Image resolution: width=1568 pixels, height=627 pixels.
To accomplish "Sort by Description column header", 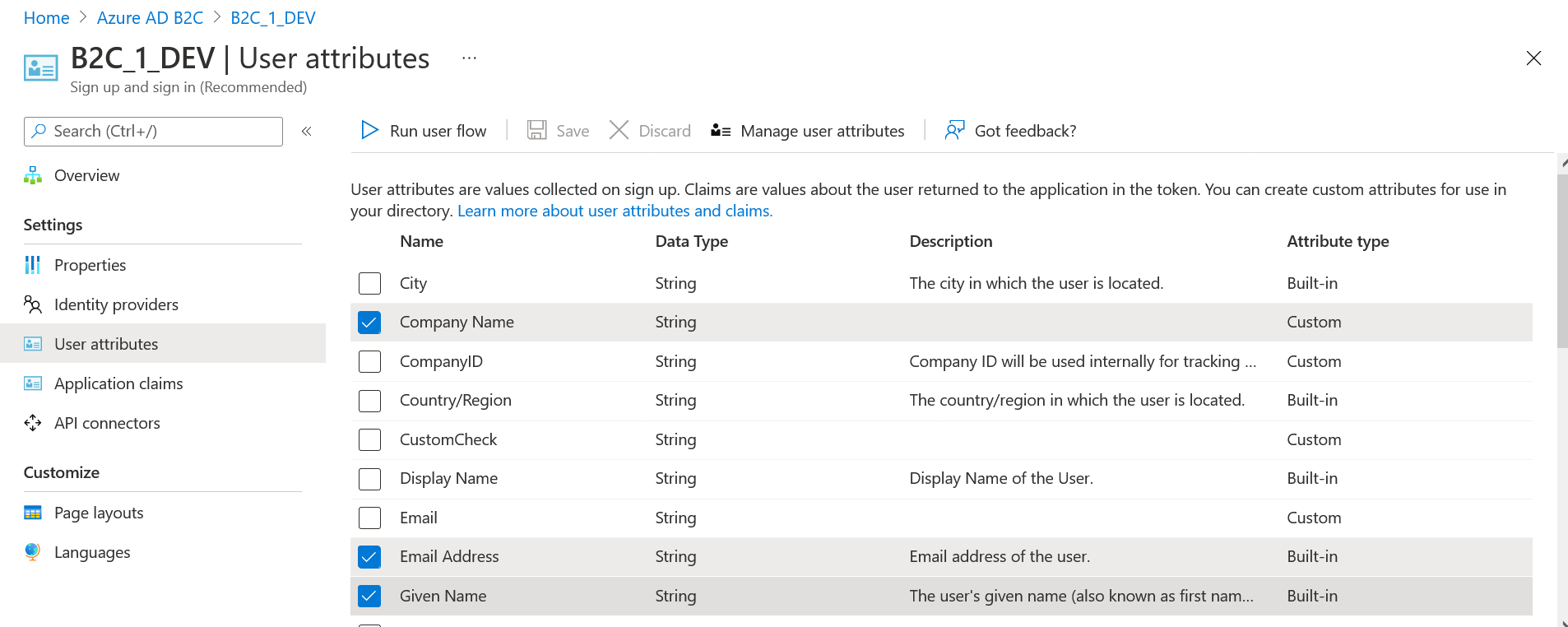I will (951, 241).
